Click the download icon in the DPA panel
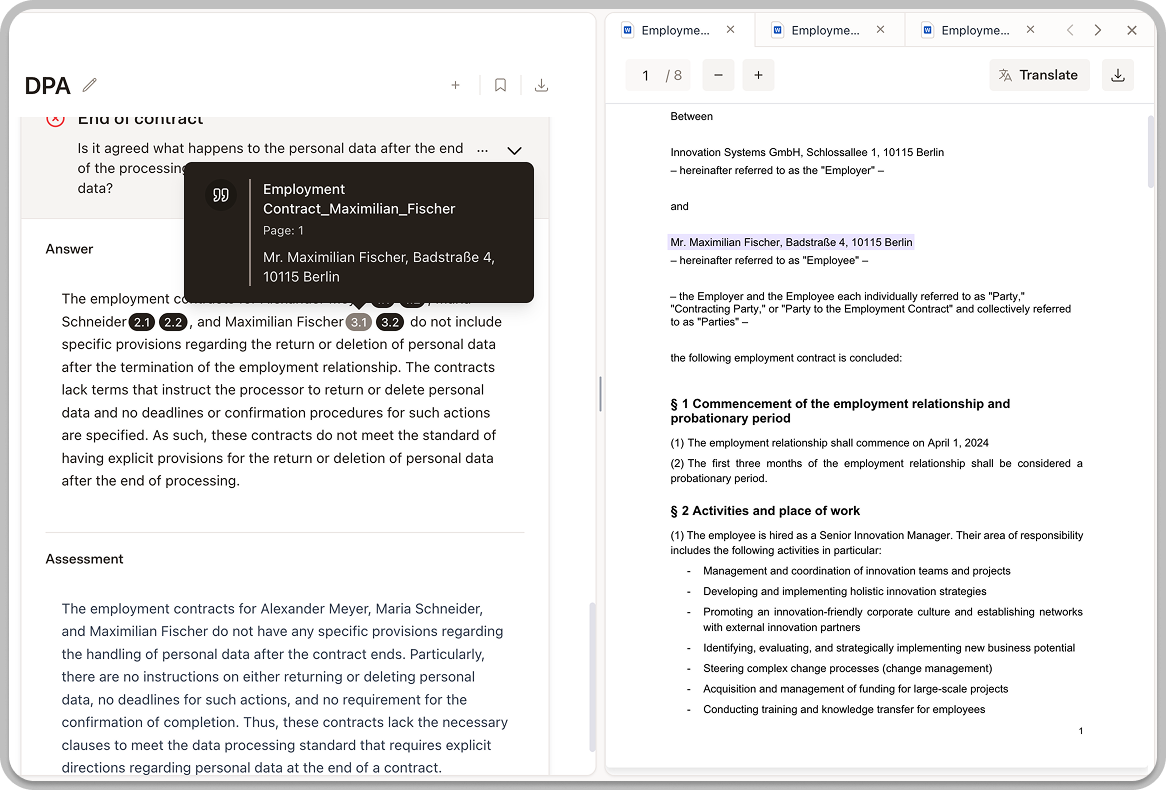Image resolution: width=1166 pixels, height=790 pixels. pos(541,85)
